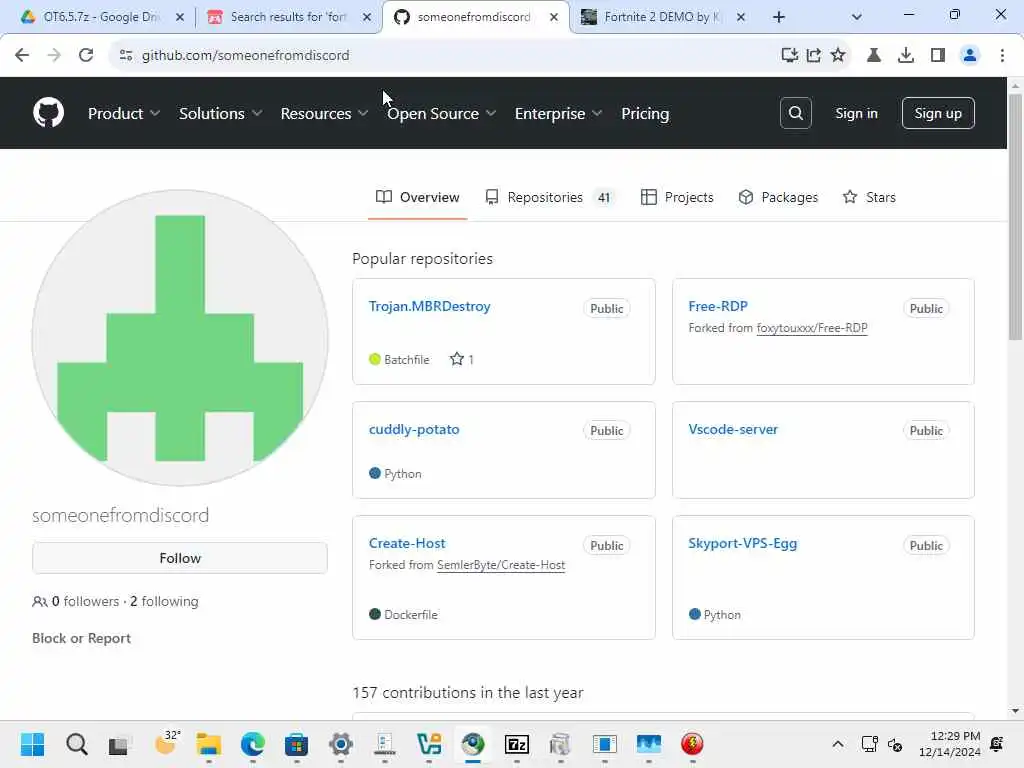The width and height of the screenshot is (1024, 768).
Task: Expand the Solutions menu
Action: tap(220, 114)
